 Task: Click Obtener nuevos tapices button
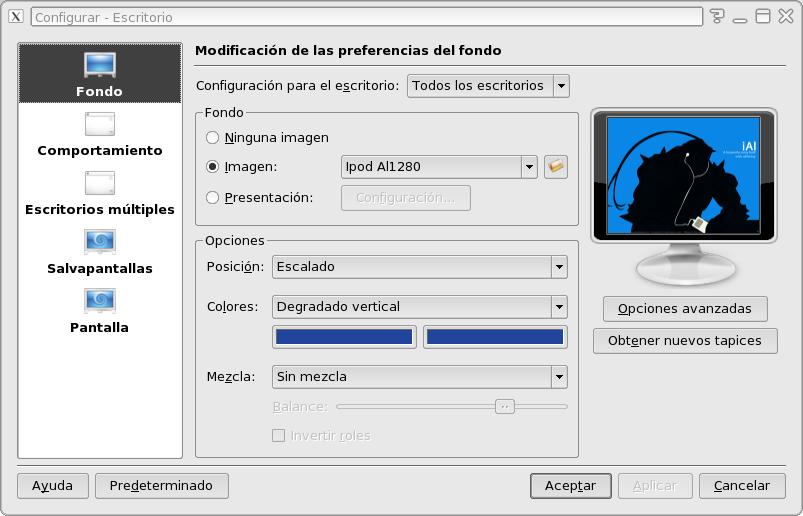685,341
